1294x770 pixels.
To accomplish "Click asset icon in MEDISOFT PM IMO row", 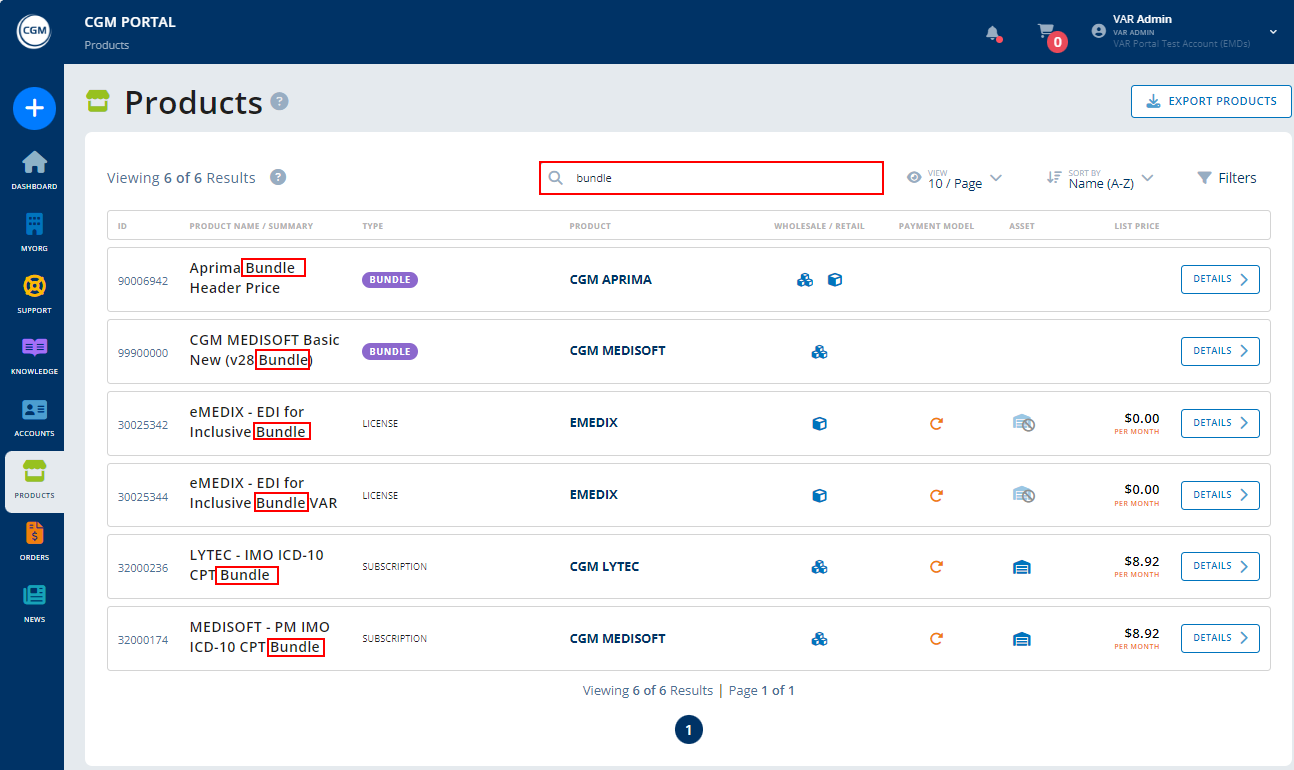I will pyautogui.click(x=1021, y=639).
